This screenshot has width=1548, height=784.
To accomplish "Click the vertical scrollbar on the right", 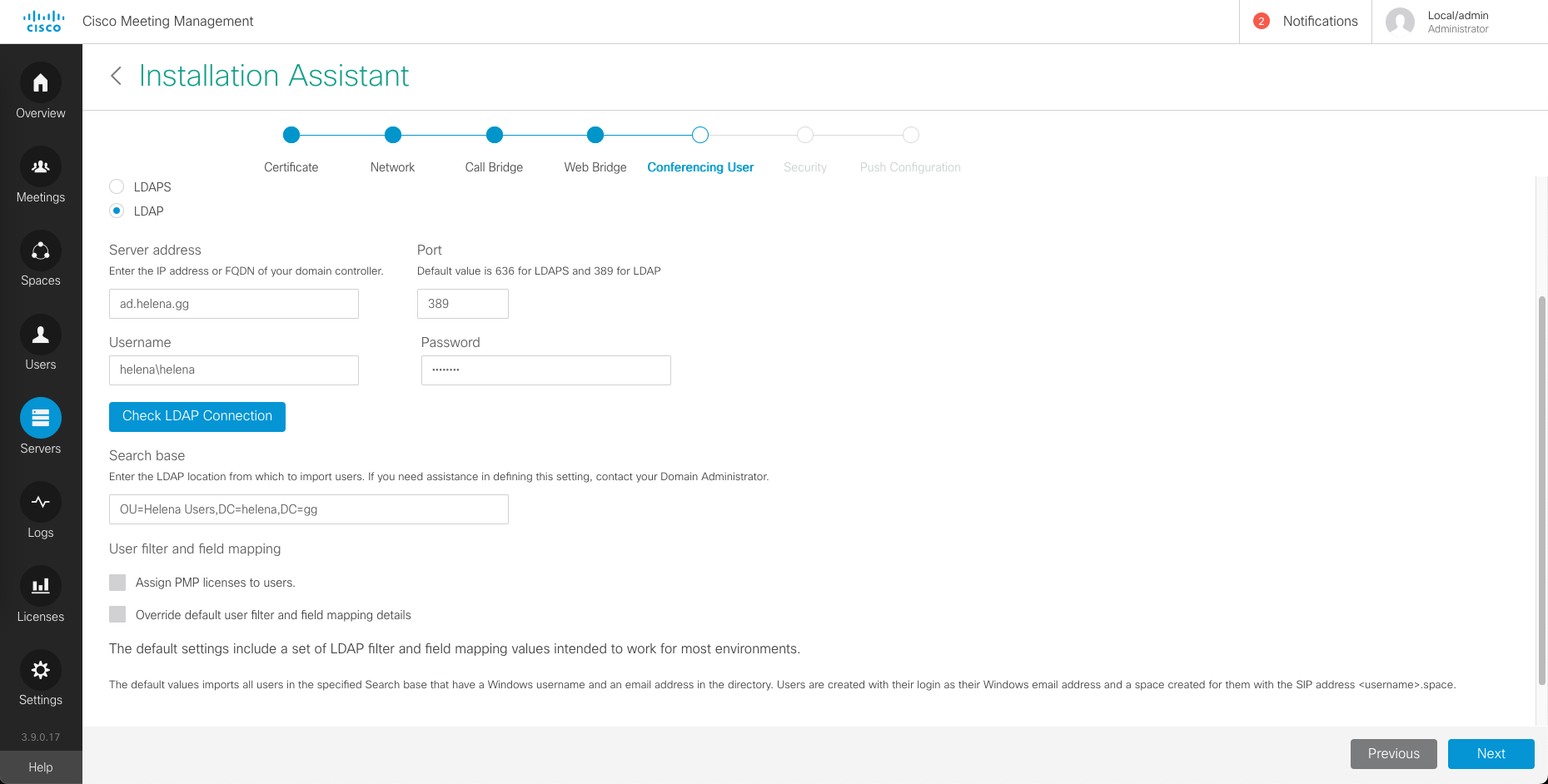I will (1541, 491).
